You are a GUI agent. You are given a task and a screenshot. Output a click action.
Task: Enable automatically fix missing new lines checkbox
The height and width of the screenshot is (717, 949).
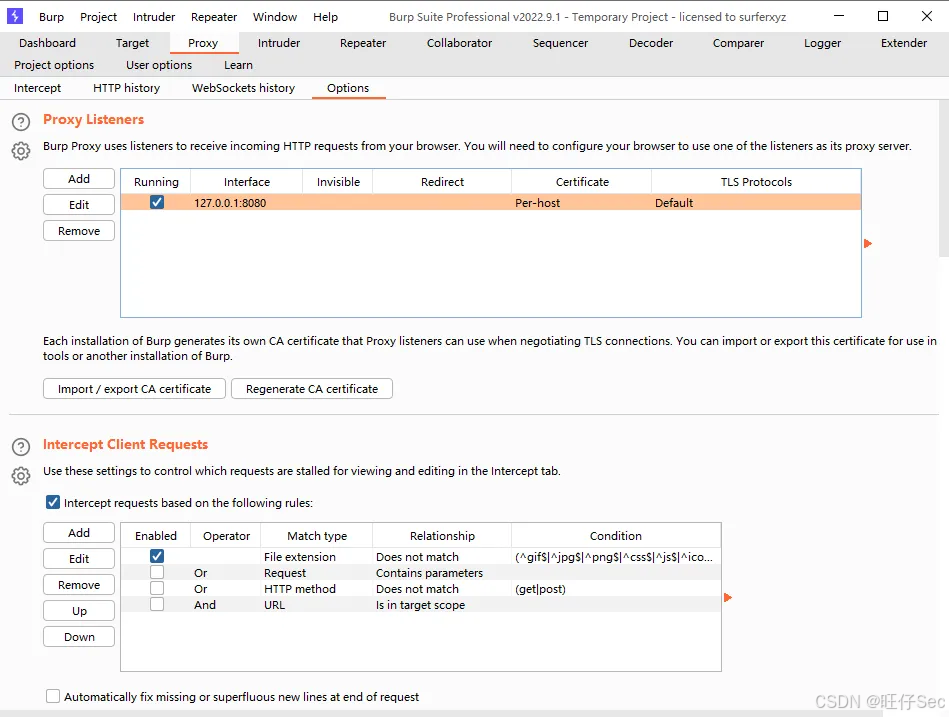pos(53,696)
